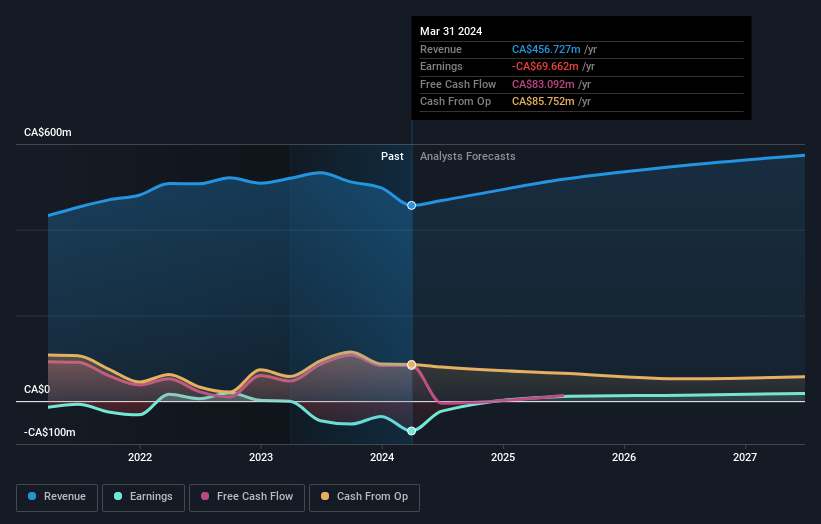Toggle the Revenue legend button
The width and height of the screenshot is (821, 524).
pos(57,497)
